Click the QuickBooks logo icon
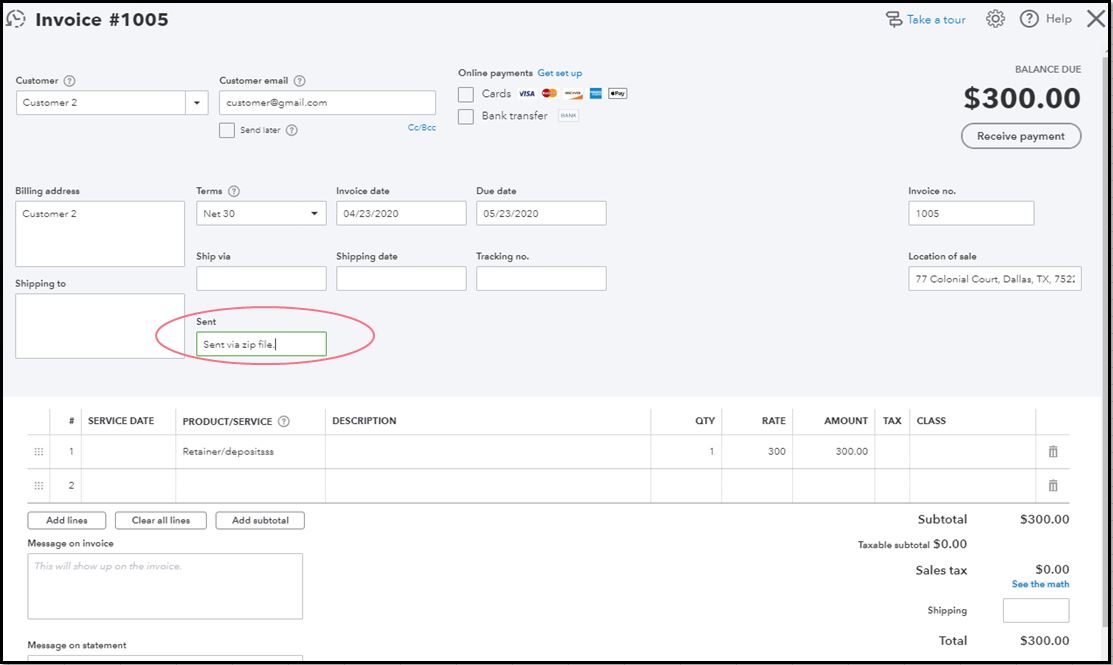This screenshot has width=1113, height=665. click(15, 18)
